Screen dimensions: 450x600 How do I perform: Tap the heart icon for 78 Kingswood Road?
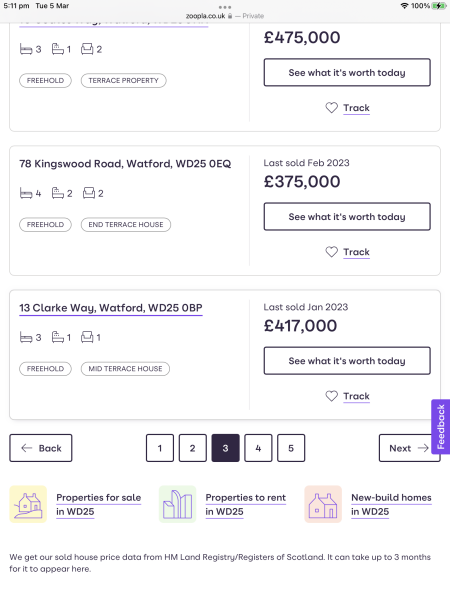pos(331,252)
